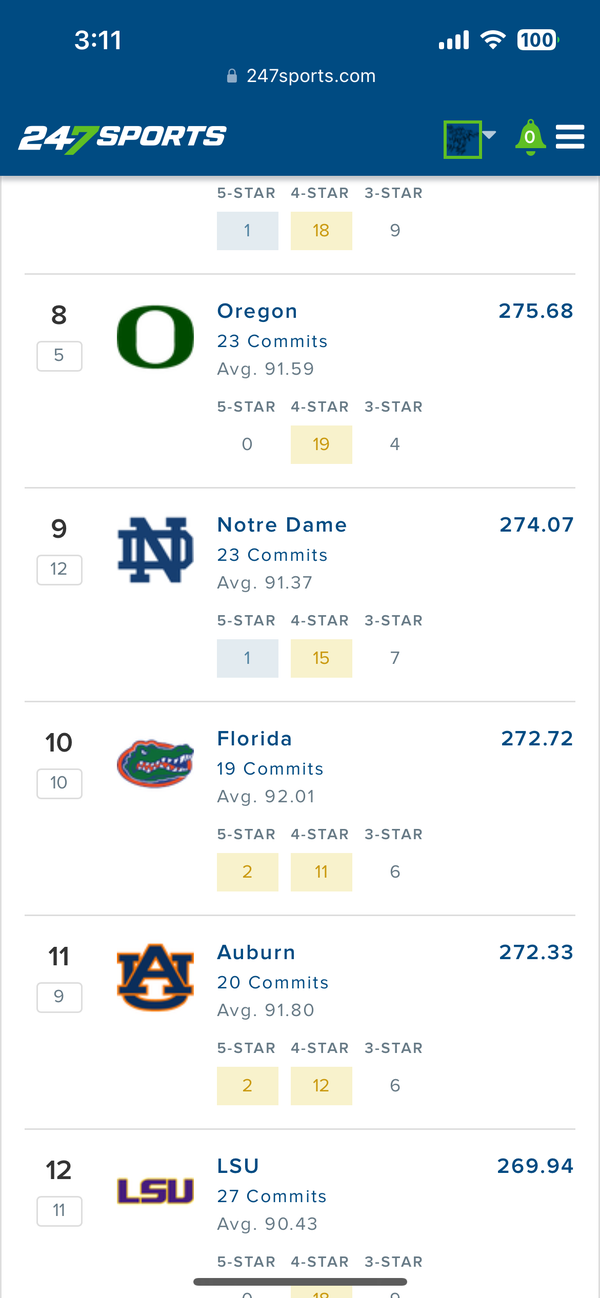Screen dimensions: 600x1298
Task: Select Notre Dame's 5-star count box
Action: click(x=247, y=658)
